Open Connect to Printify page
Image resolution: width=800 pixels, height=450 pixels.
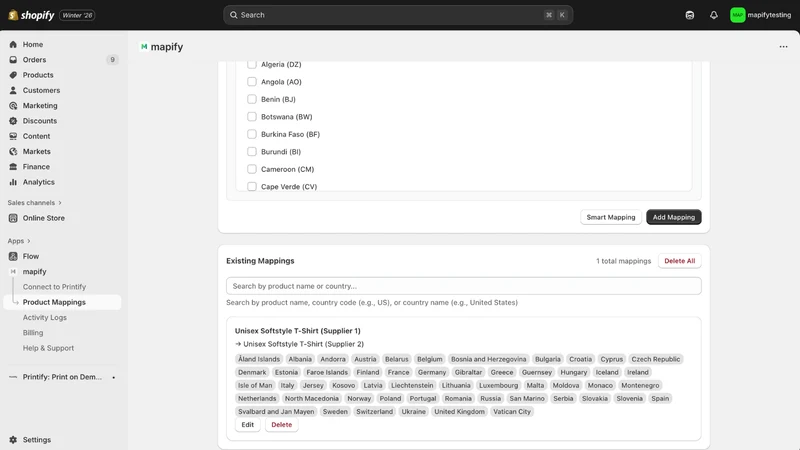pyautogui.click(x=54, y=287)
